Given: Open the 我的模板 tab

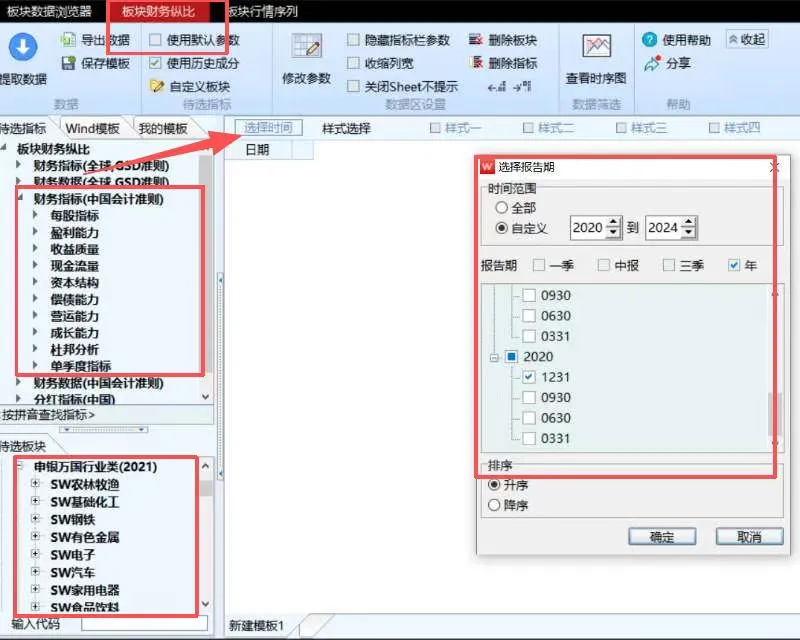Looking at the screenshot, I should click(x=163, y=128).
